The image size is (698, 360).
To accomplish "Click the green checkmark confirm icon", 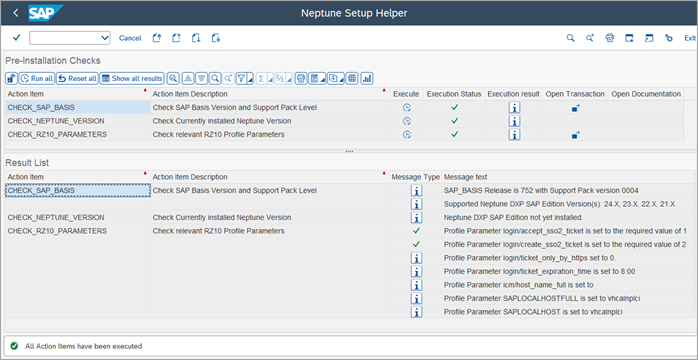I will coord(16,38).
